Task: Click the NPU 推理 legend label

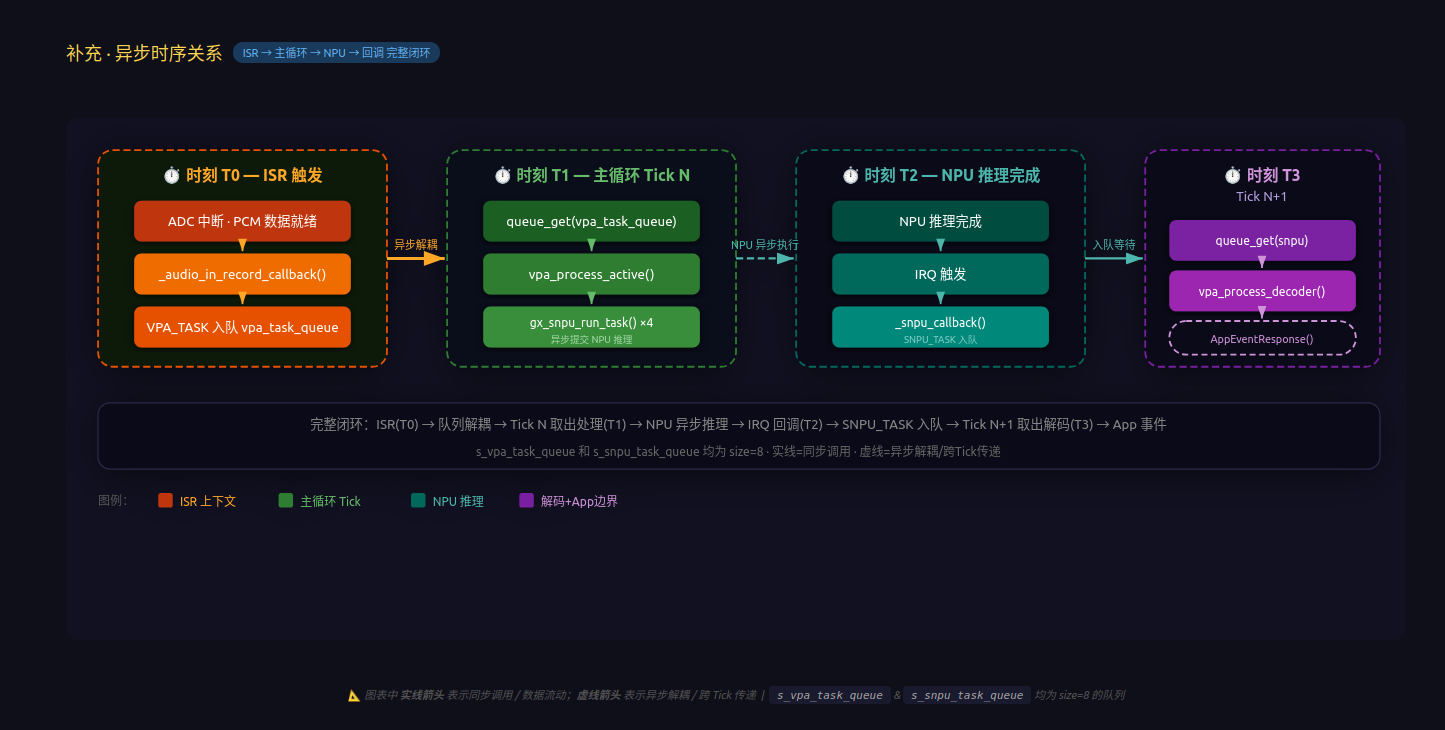Action: (x=458, y=501)
